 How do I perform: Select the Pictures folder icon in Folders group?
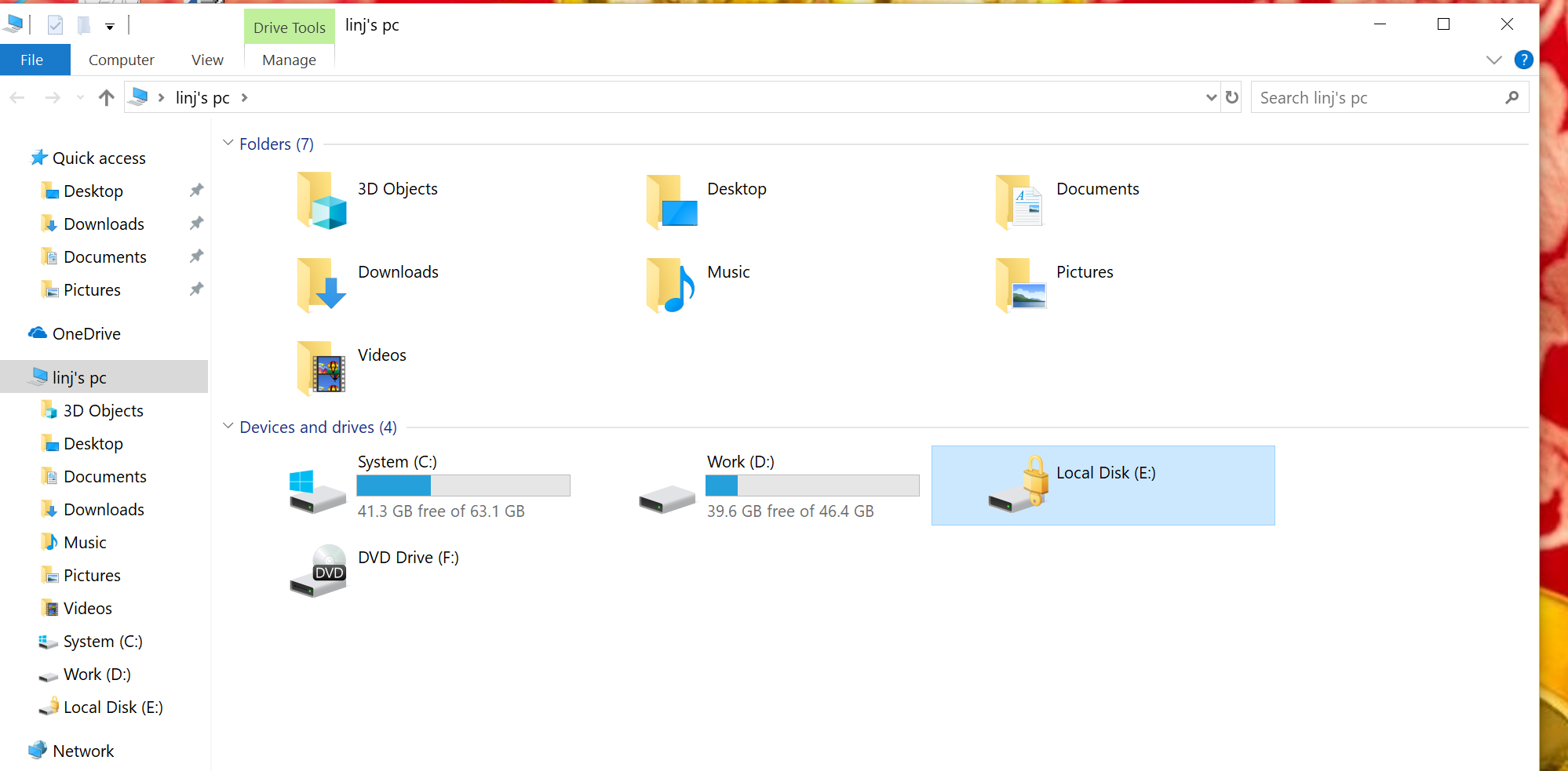(1019, 285)
